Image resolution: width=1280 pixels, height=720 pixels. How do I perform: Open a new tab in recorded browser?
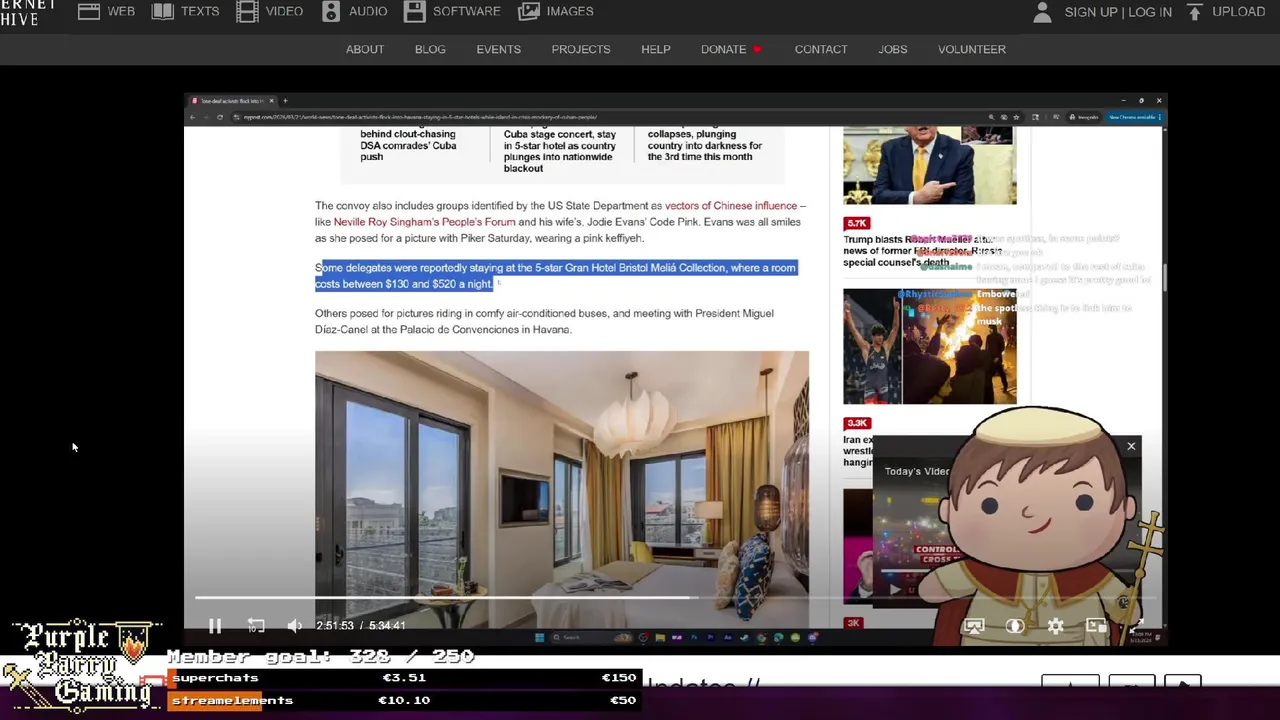coord(285,101)
